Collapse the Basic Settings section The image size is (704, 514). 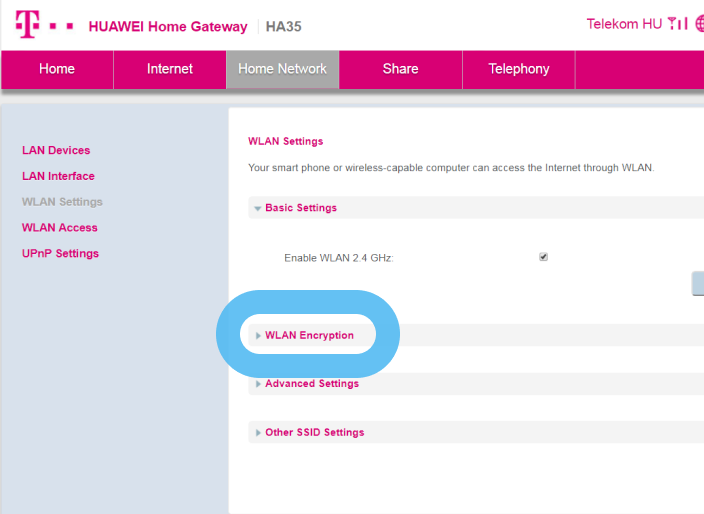pyautogui.click(x=301, y=209)
